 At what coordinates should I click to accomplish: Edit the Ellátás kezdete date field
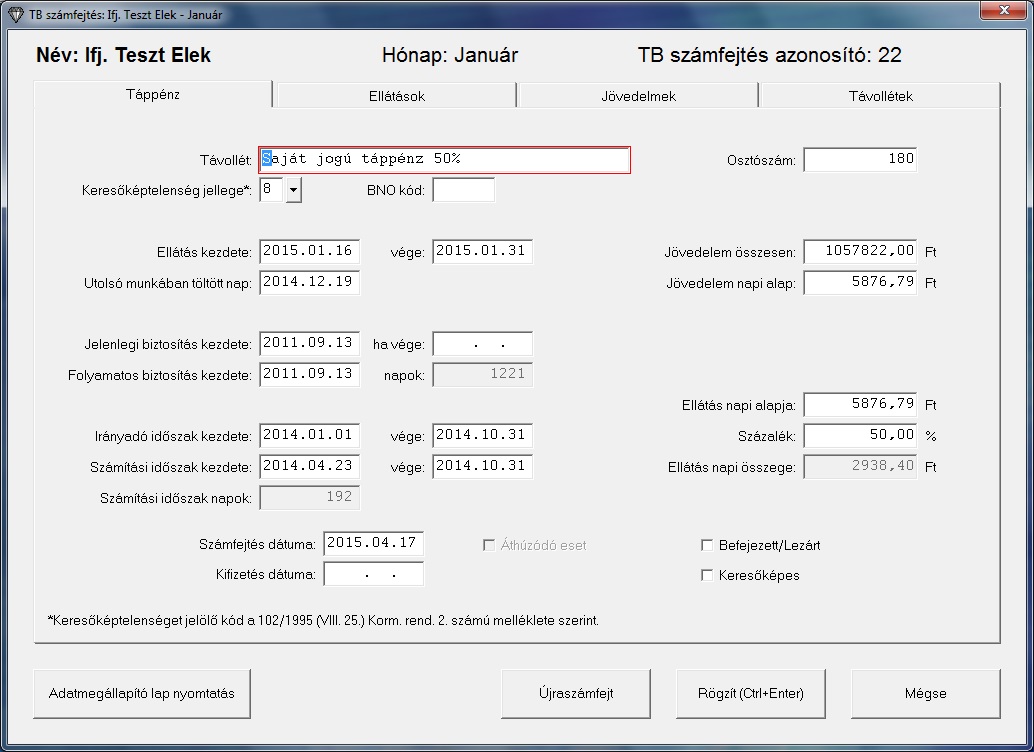point(309,252)
